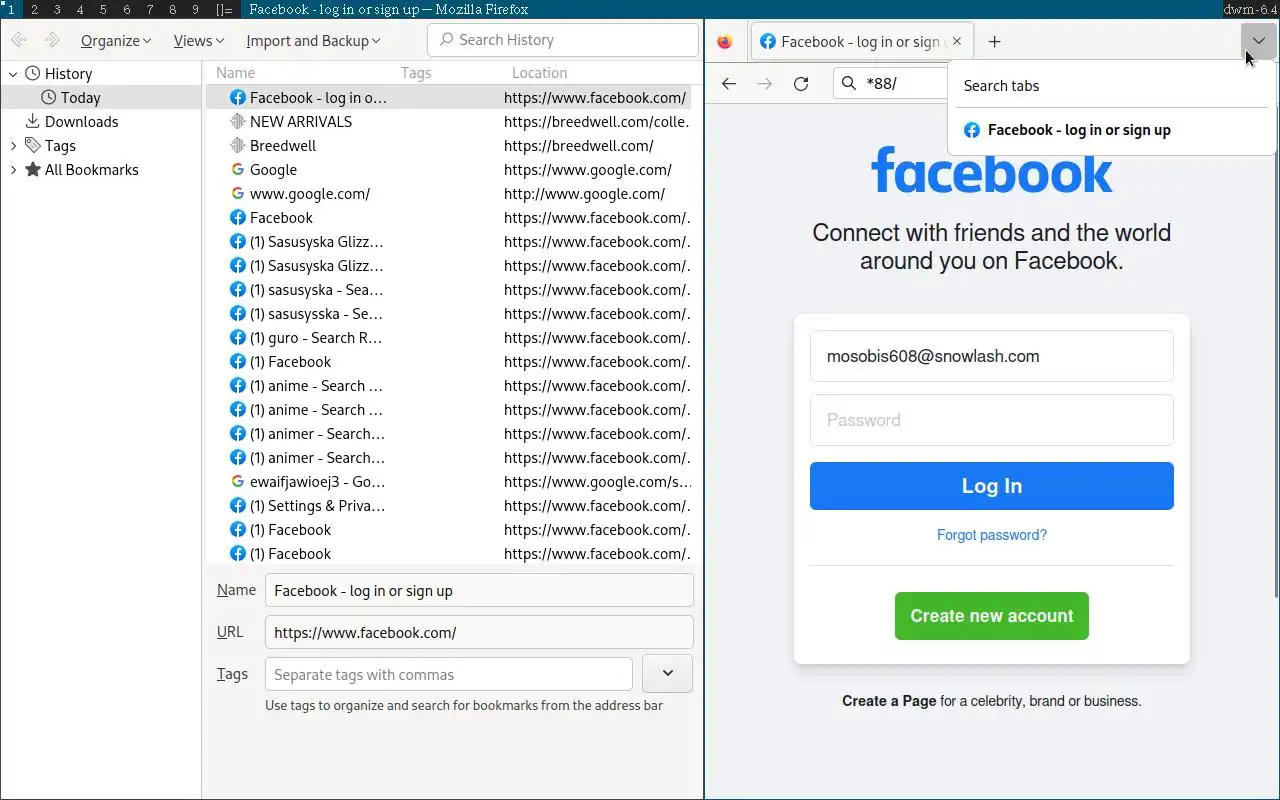Click the email field on Facebook
Viewport: 1280px width, 800px height.
point(992,356)
